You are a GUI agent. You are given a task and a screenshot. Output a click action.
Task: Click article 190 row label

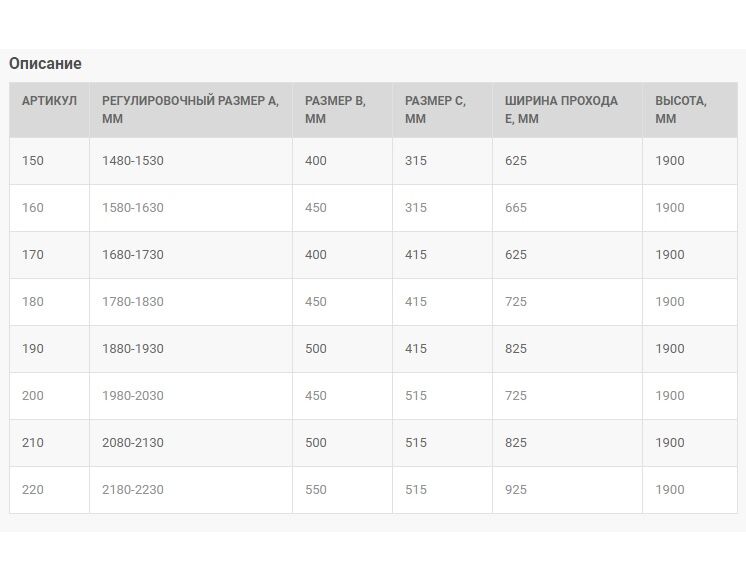tap(33, 349)
